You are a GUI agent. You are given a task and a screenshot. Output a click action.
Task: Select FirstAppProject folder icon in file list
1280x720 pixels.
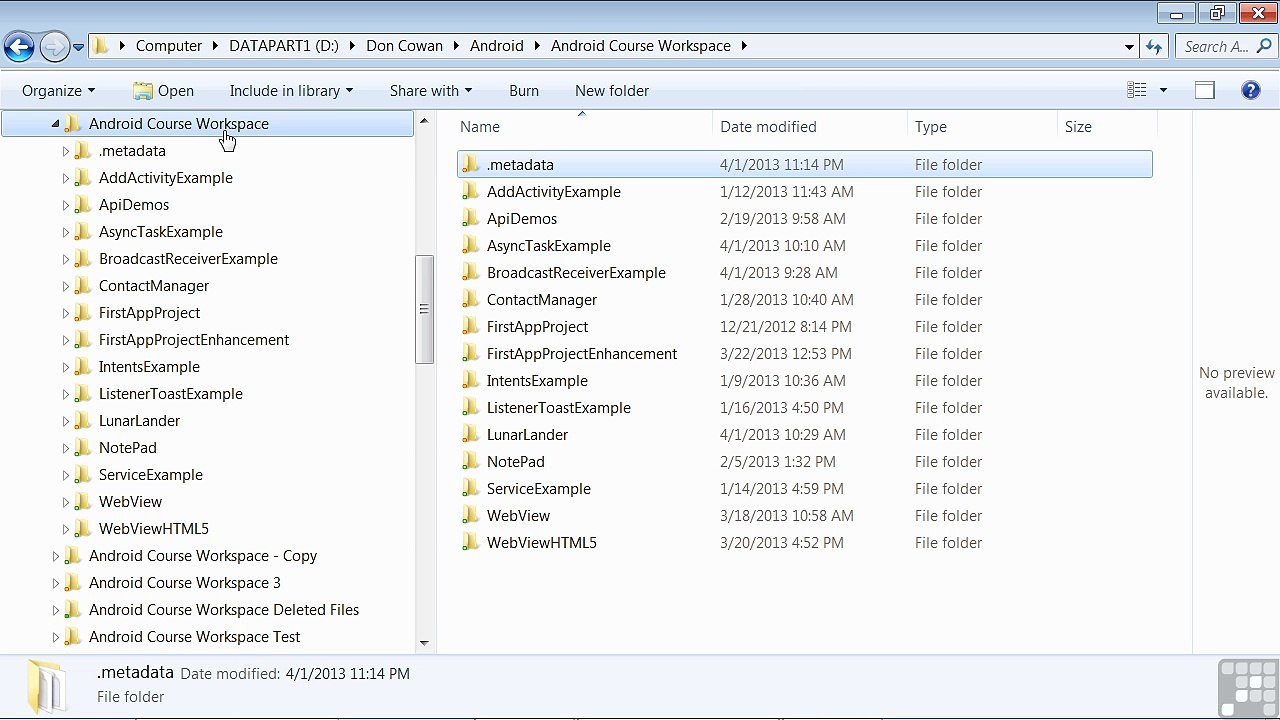click(x=471, y=327)
